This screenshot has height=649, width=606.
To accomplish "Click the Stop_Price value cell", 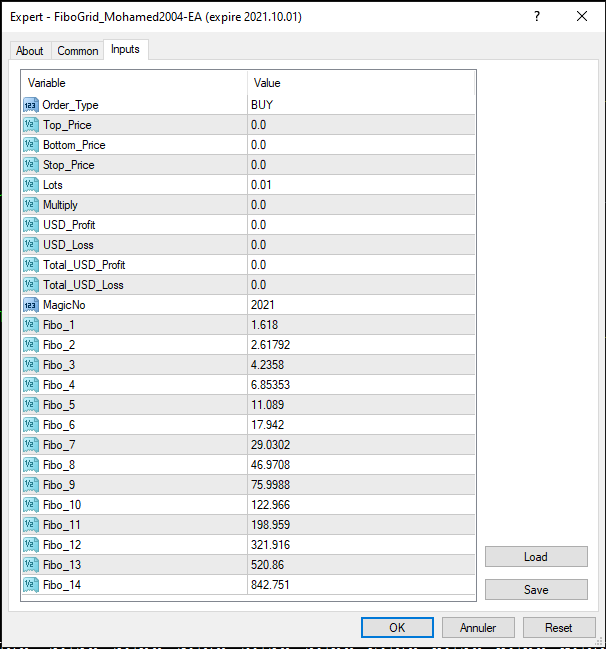I will 360,165.
